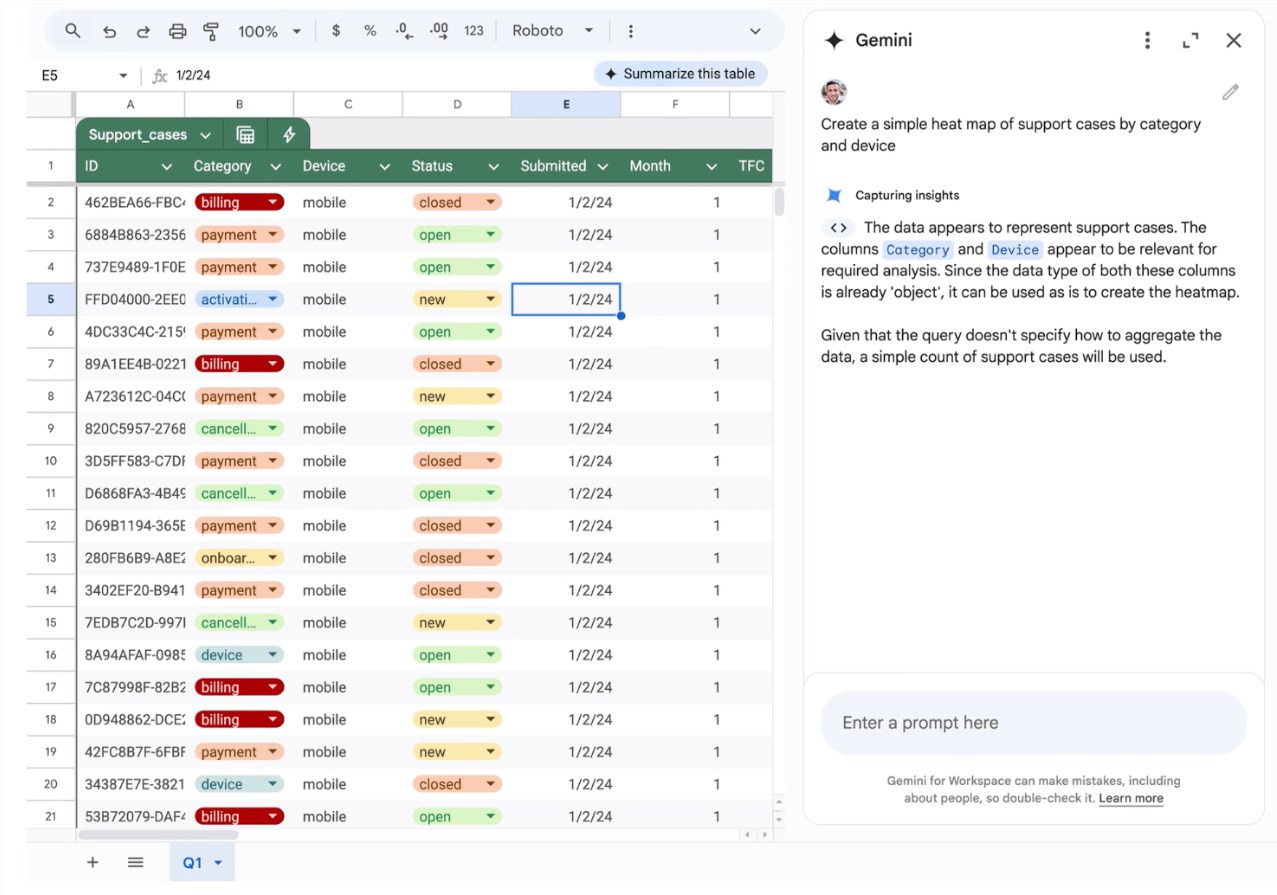Apply currency format with the $ icon

click(x=336, y=31)
